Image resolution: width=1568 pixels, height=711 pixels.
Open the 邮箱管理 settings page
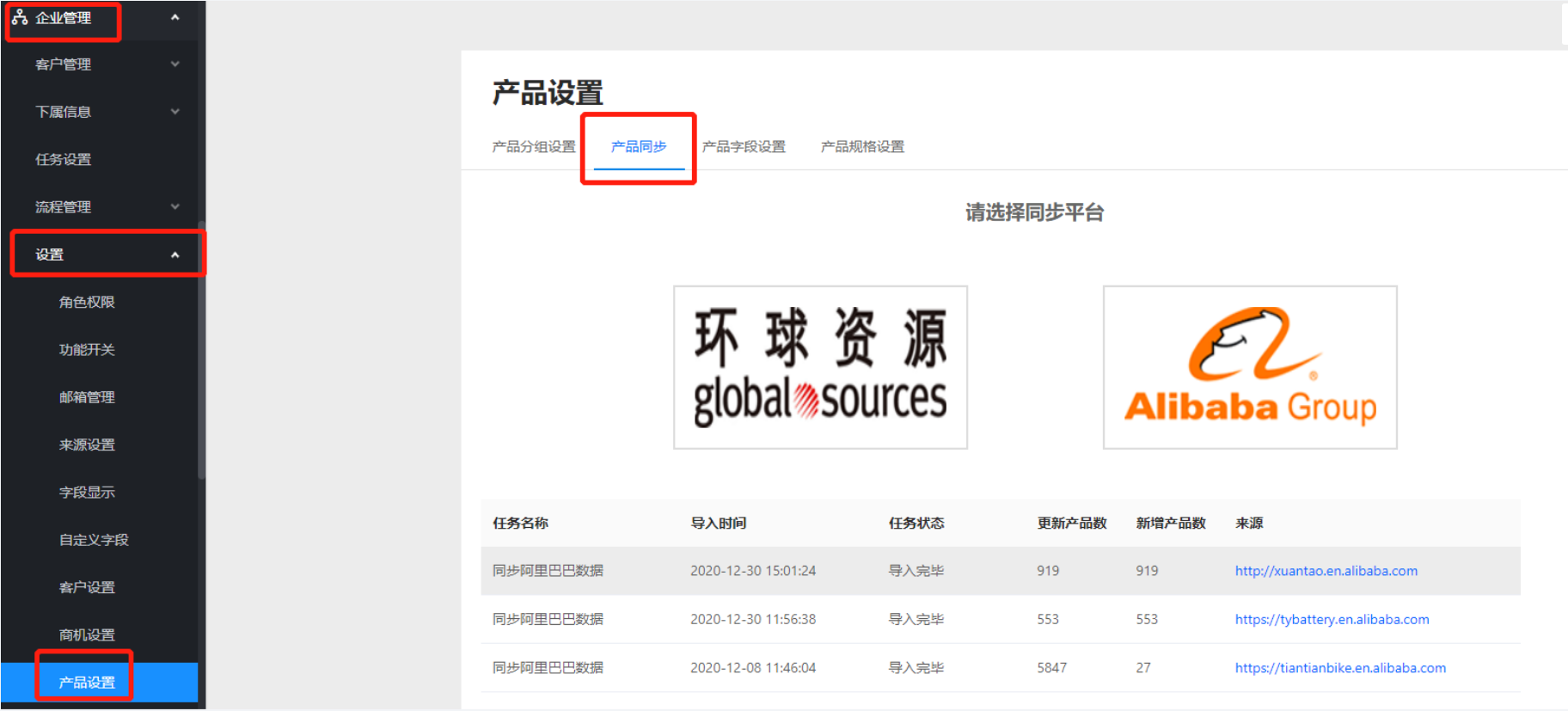[x=99, y=397]
